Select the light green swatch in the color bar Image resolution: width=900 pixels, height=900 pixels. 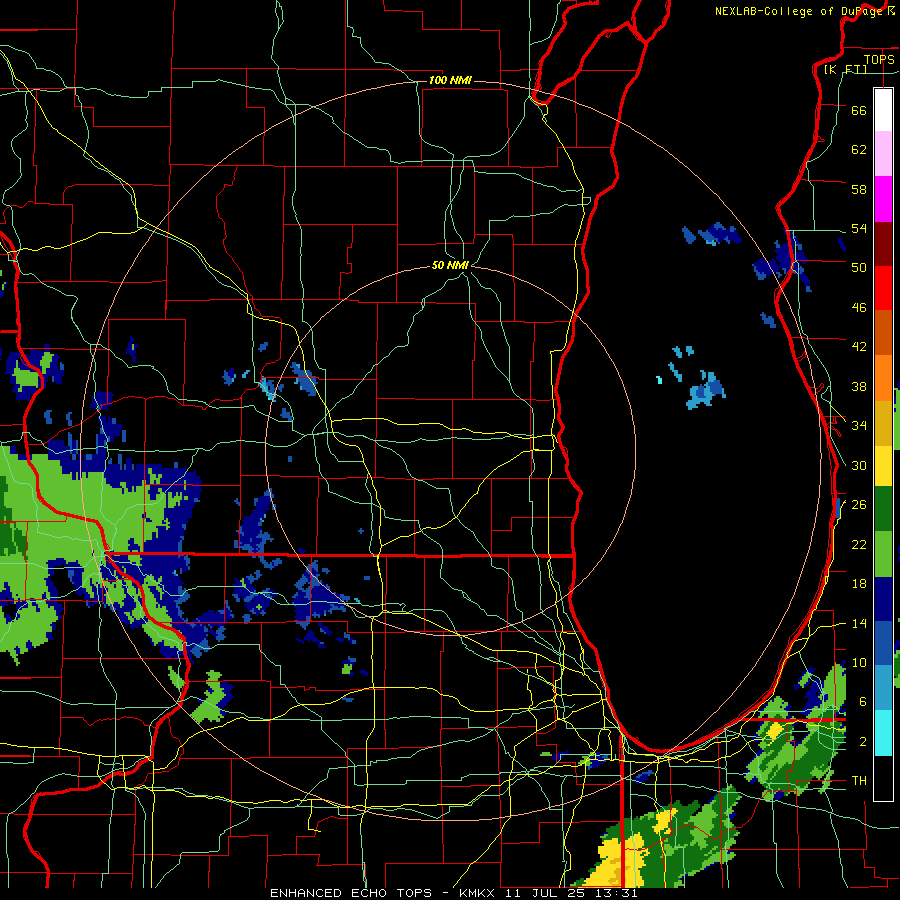tap(883, 554)
